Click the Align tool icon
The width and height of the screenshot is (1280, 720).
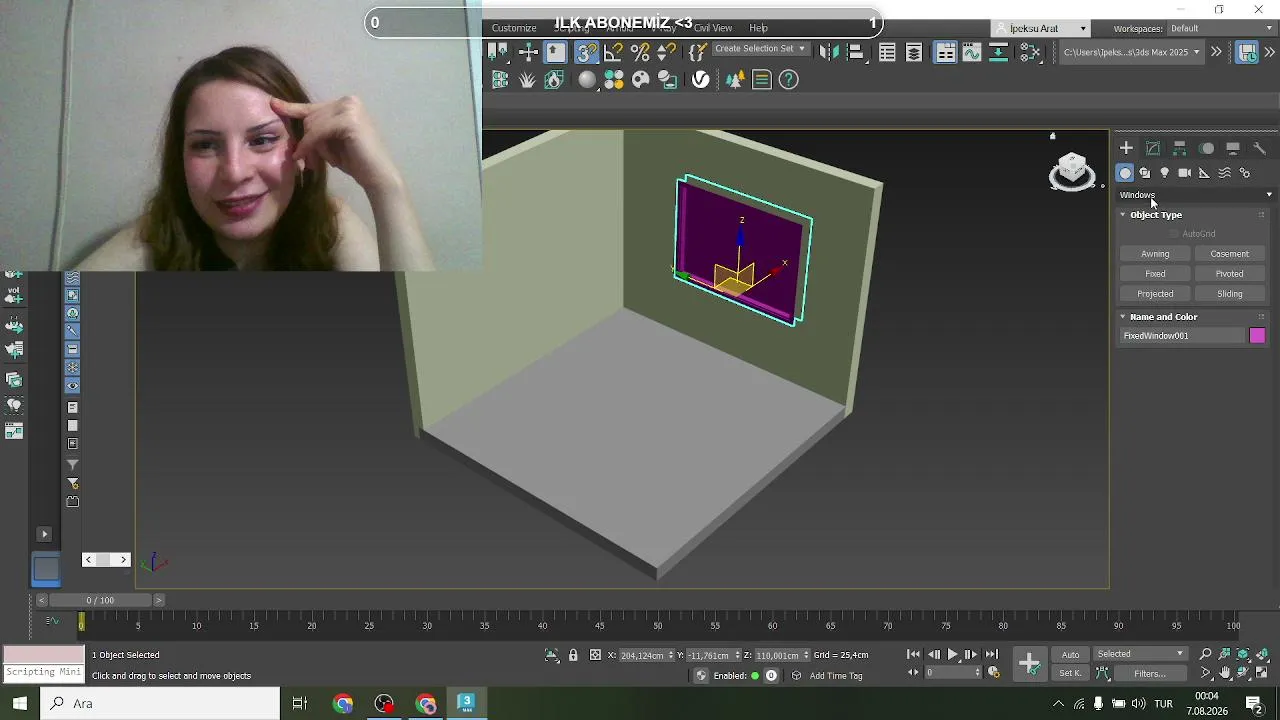click(855, 53)
